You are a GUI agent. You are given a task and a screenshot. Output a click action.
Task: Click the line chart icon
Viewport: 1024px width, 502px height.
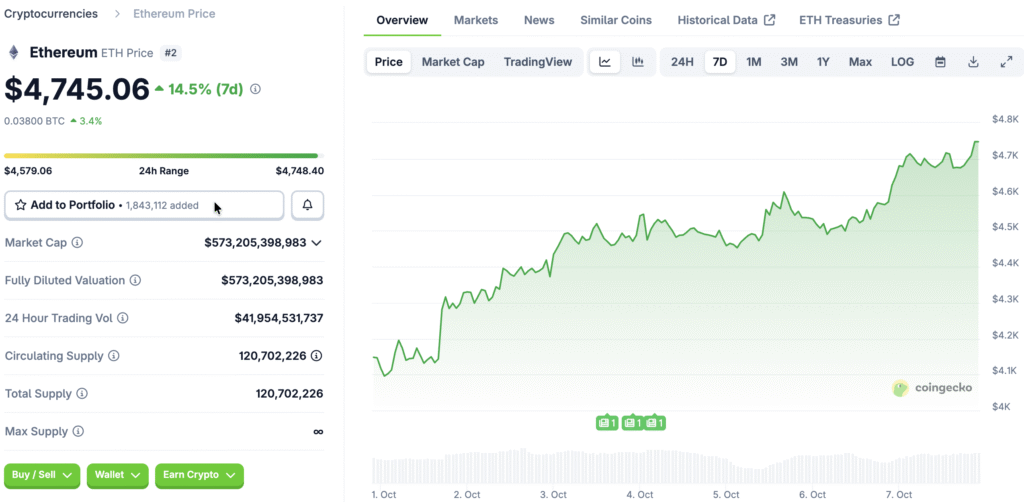point(605,62)
